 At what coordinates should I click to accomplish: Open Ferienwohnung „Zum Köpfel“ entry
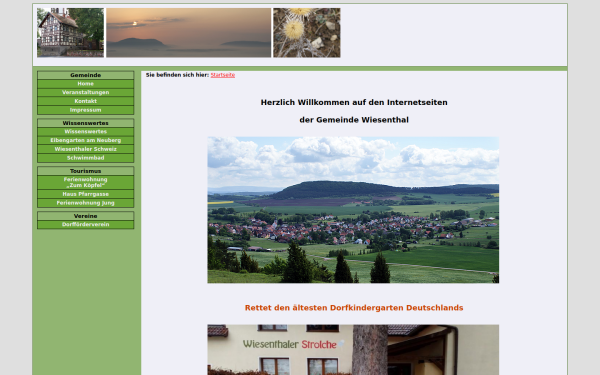[85, 183]
